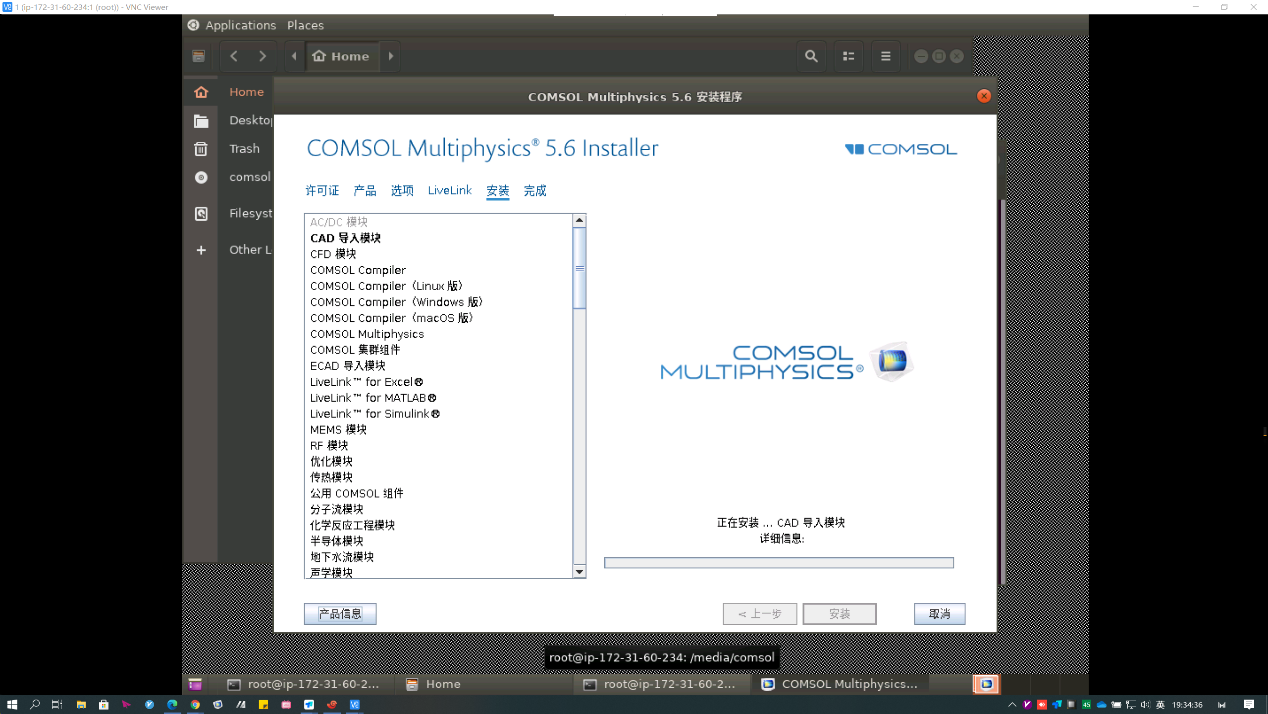Switch to the 完成 step tab
The height and width of the screenshot is (714, 1268).
[x=535, y=191]
